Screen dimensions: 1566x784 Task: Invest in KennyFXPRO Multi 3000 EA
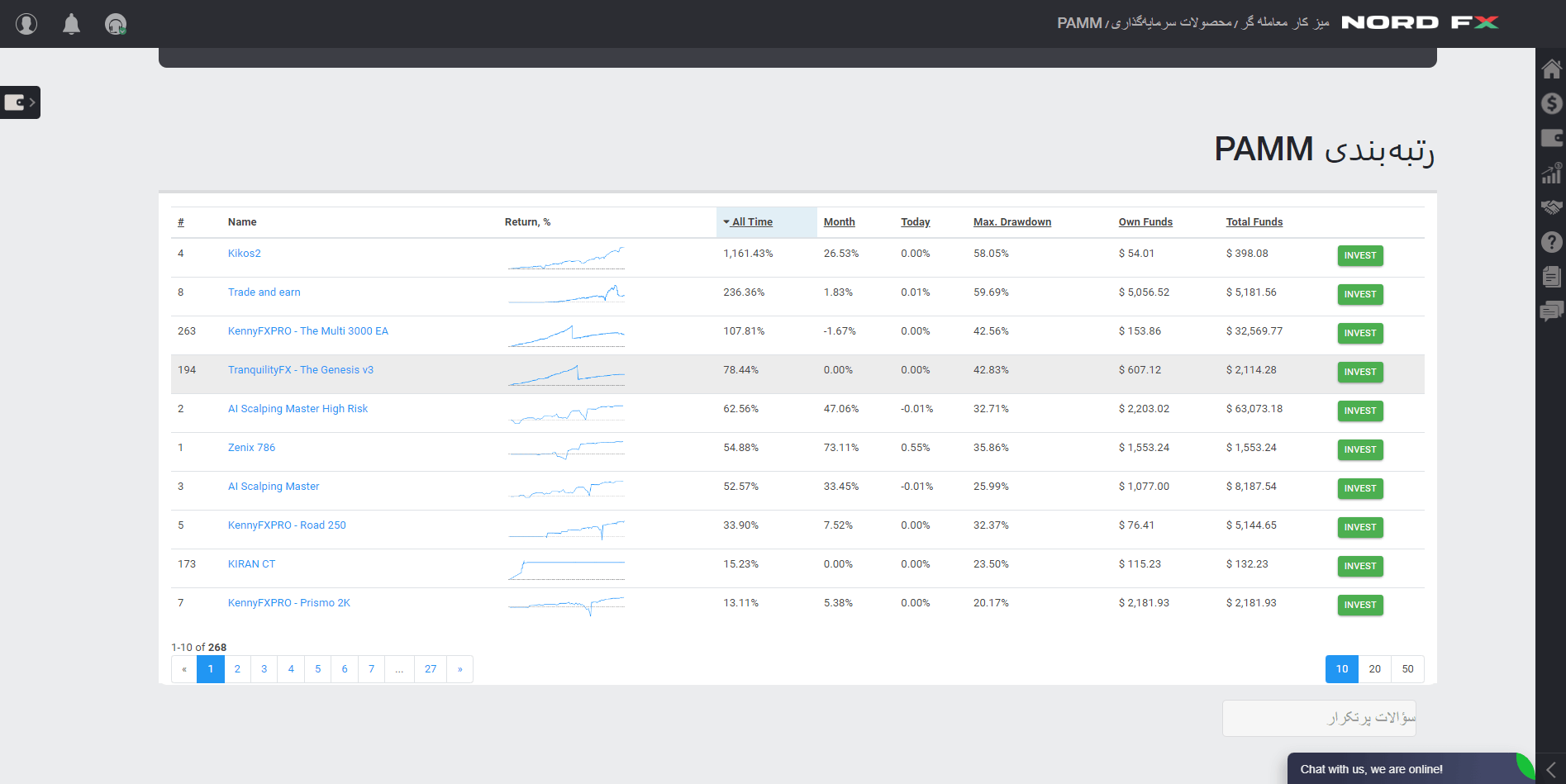tap(1360, 334)
